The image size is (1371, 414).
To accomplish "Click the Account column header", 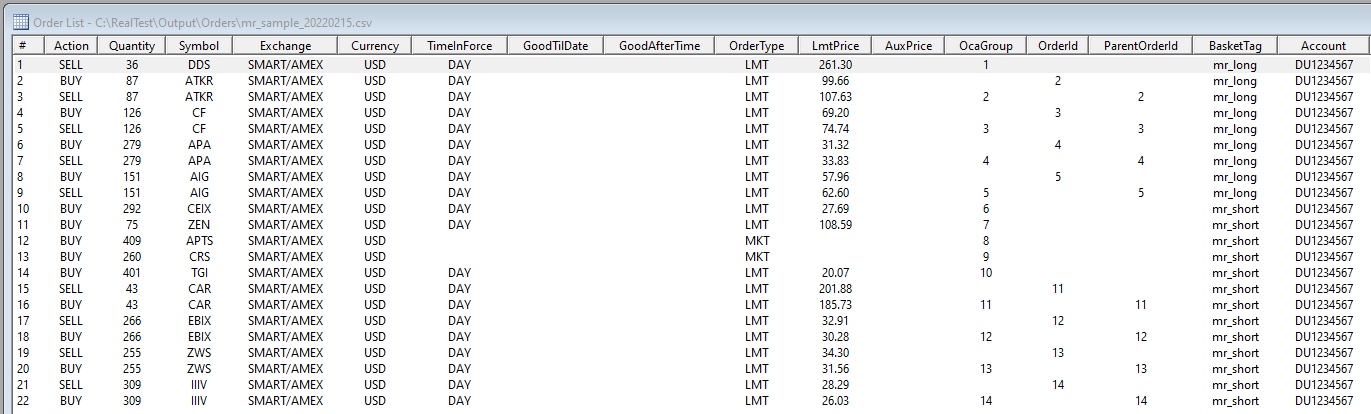I will pos(1323,46).
